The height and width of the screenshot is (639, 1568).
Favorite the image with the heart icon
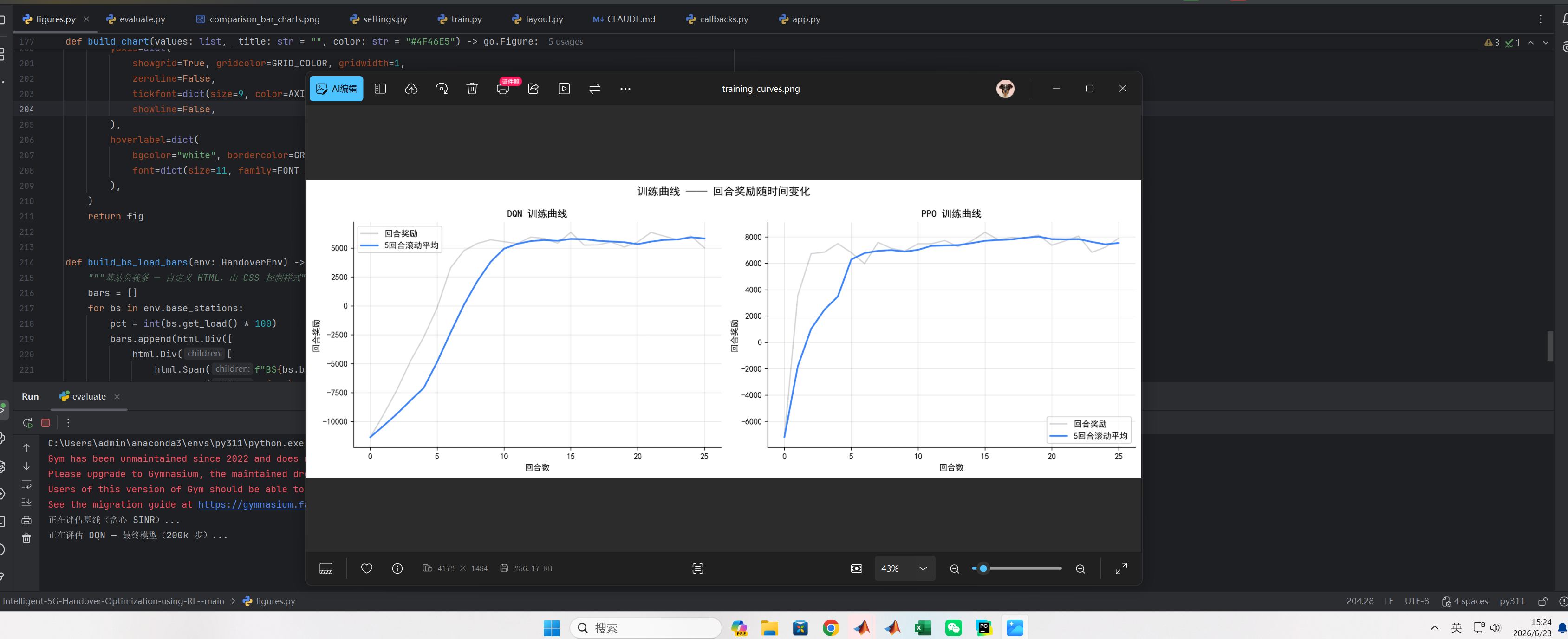pyautogui.click(x=366, y=568)
